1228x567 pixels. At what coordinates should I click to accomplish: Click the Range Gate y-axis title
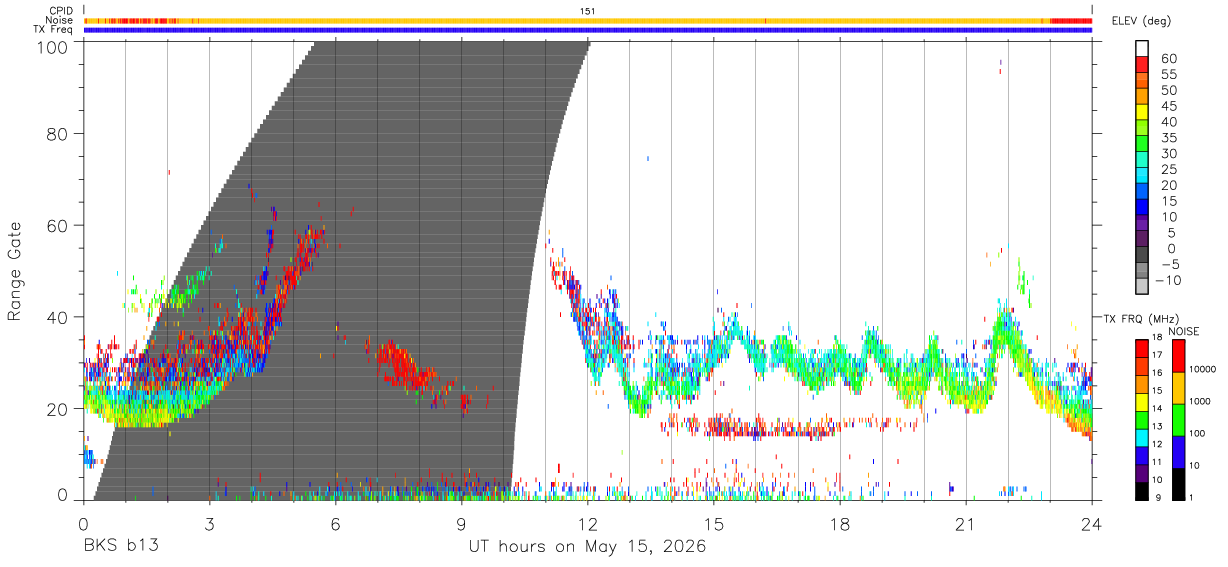click(15, 271)
